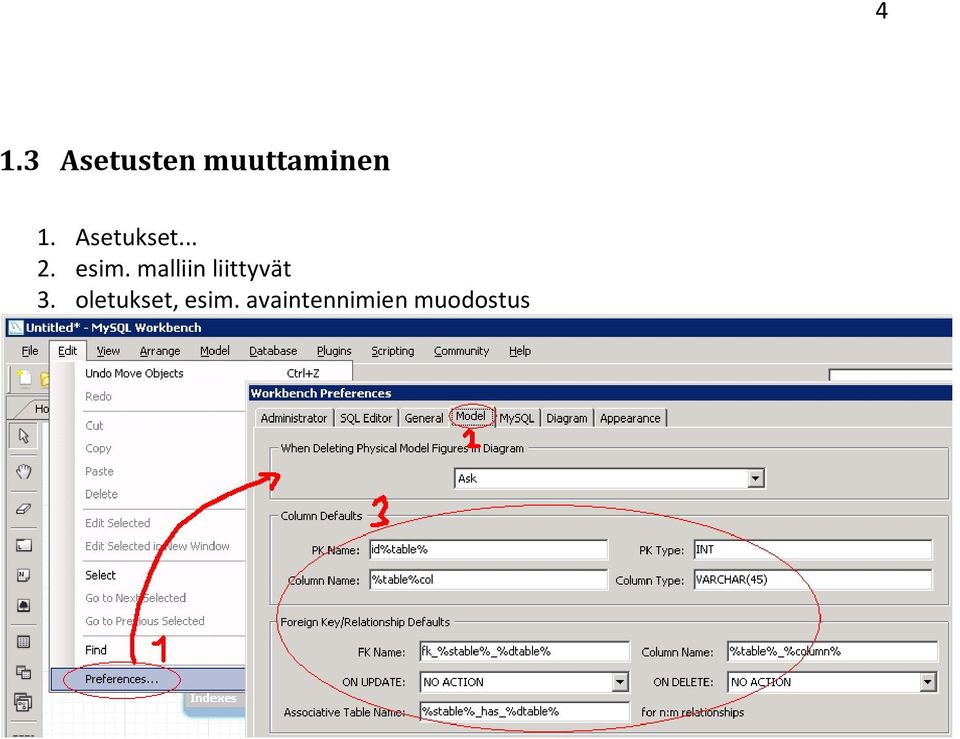Click the foreign key Column Name field
960x739 pixels.
(x=832, y=651)
